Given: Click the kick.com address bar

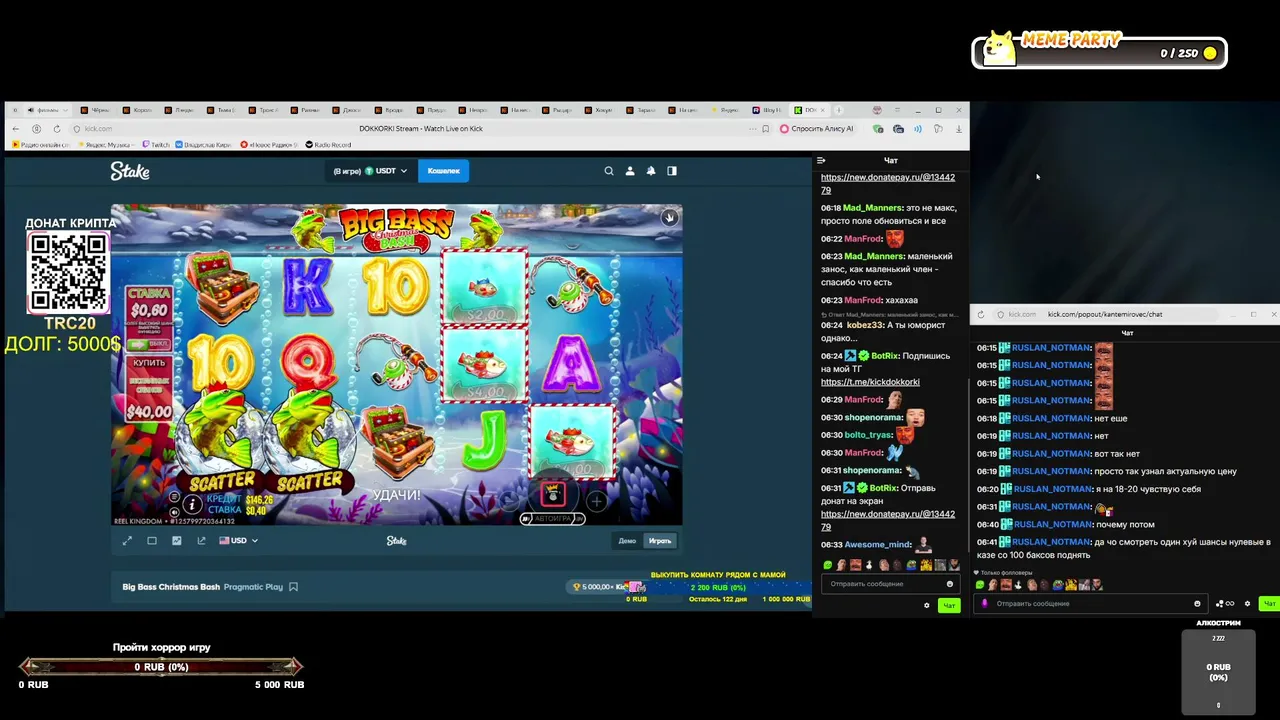Looking at the screenshot, I should (98, 129).
